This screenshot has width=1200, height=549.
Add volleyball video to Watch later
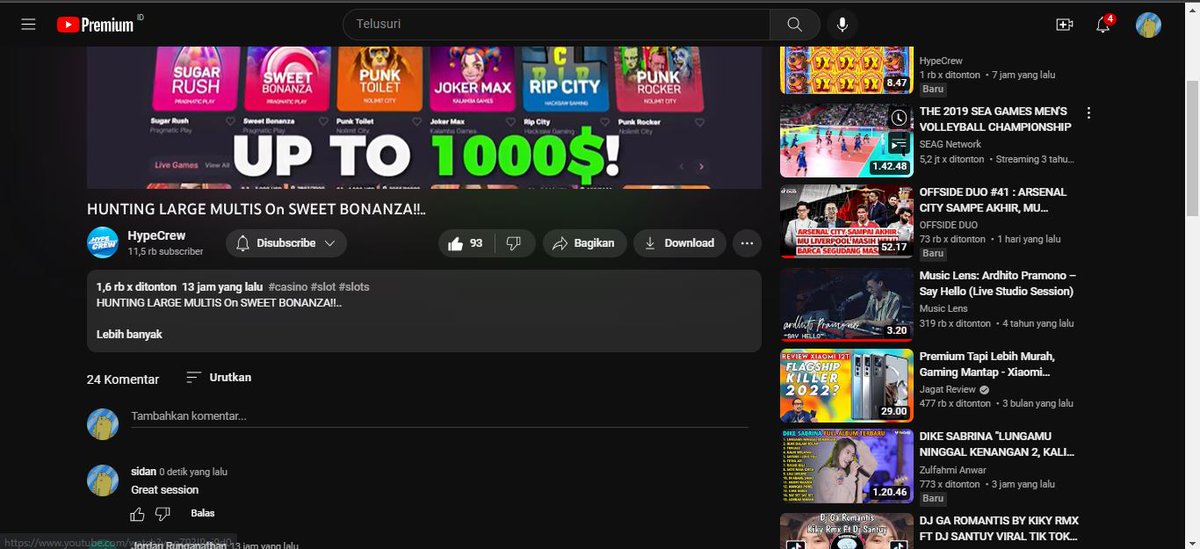coord(899,118)
